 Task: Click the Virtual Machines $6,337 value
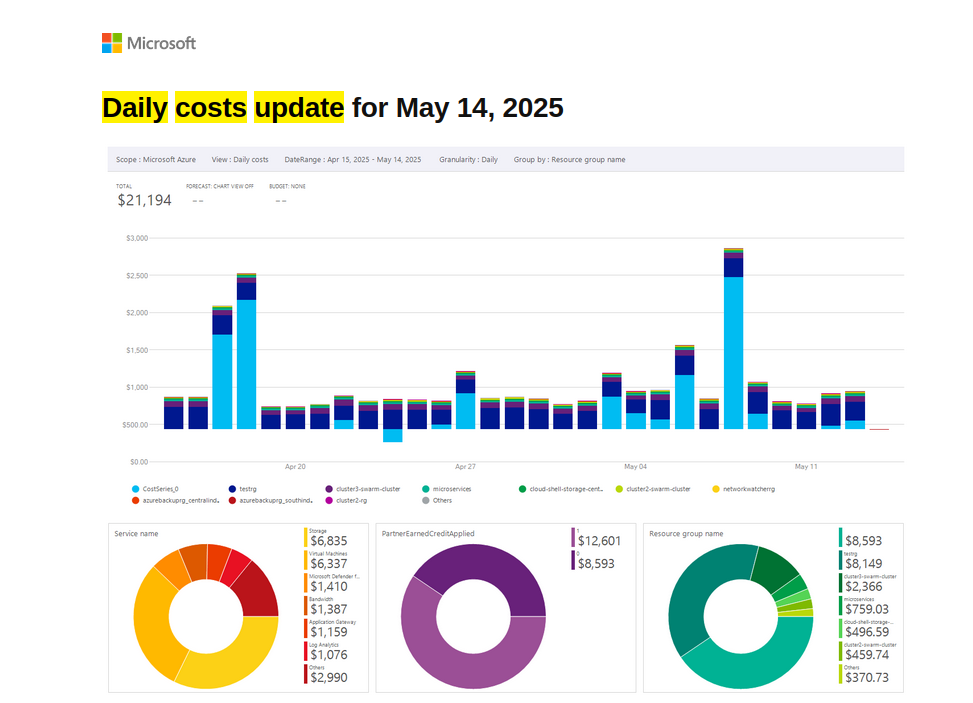point(329,563)
